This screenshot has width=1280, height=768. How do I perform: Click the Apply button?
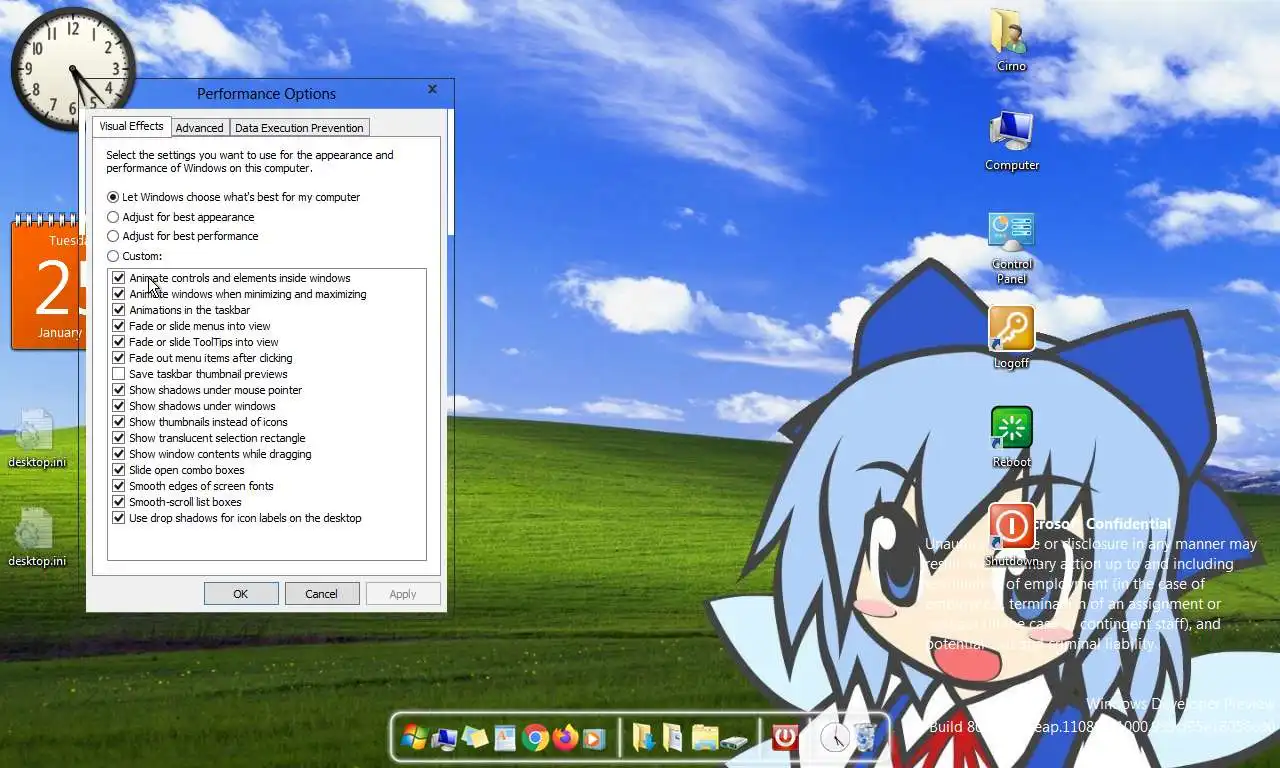pos(403,594)
